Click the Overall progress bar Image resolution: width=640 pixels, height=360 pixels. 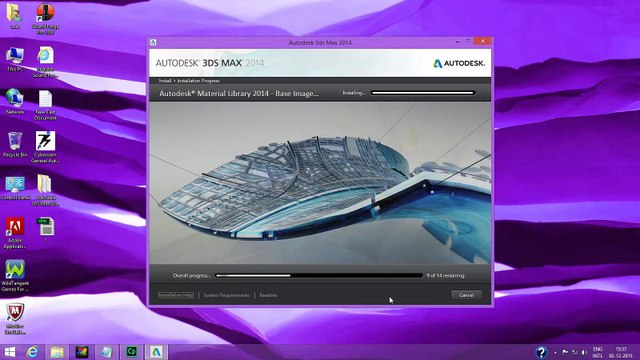pyautogui.click(x=319, y=276)
